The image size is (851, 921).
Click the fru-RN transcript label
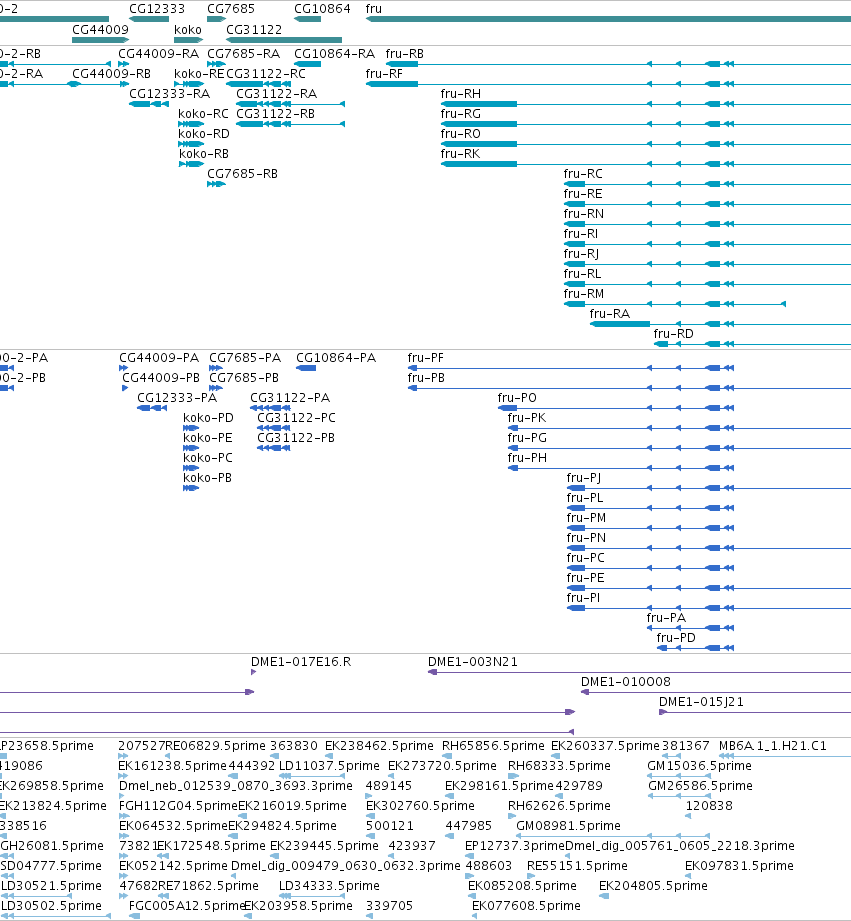pyautogui.click(x=584, y=214)
